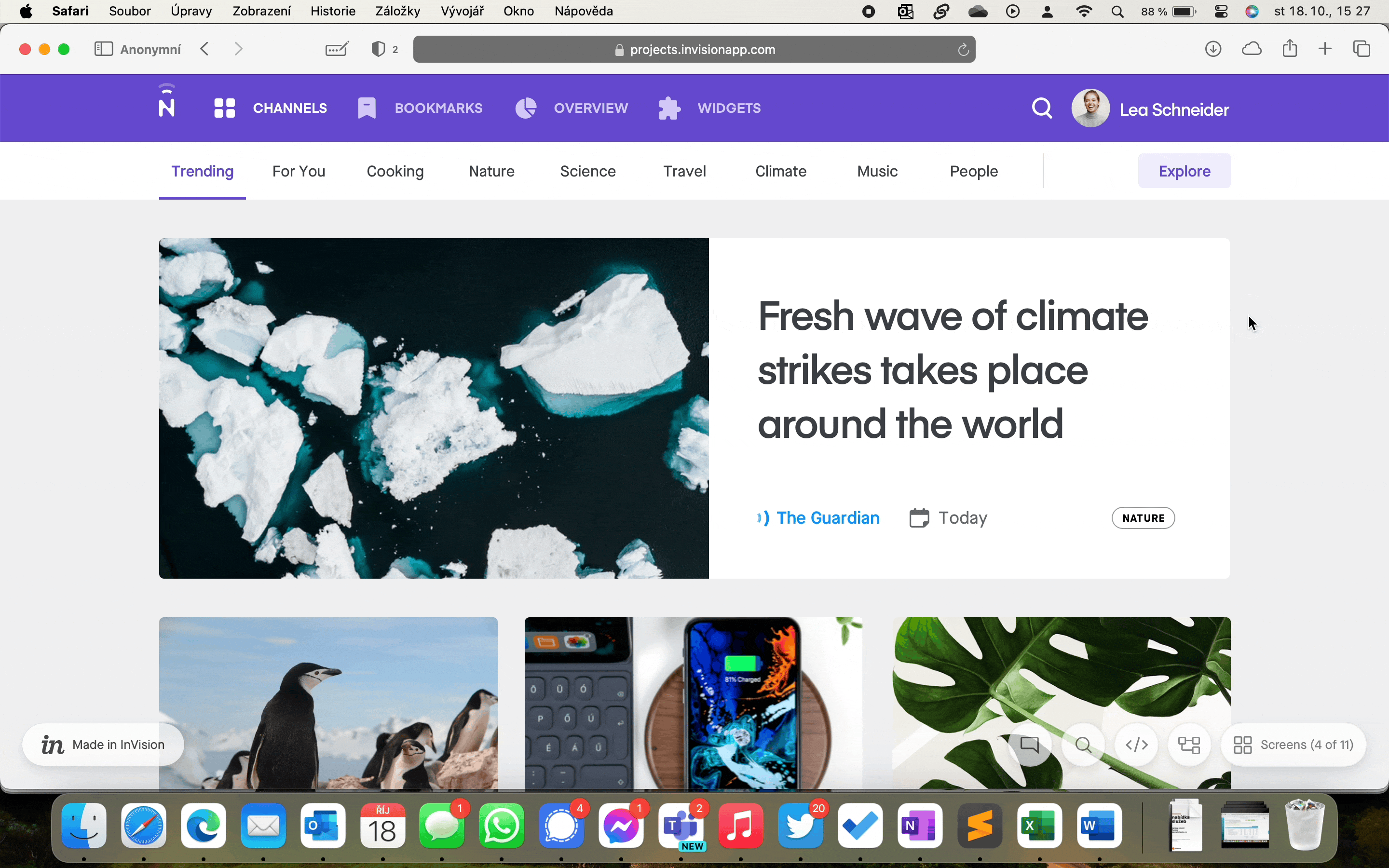Click the penguin article thumbnail
1389x868 pixels.
[328, 702]
